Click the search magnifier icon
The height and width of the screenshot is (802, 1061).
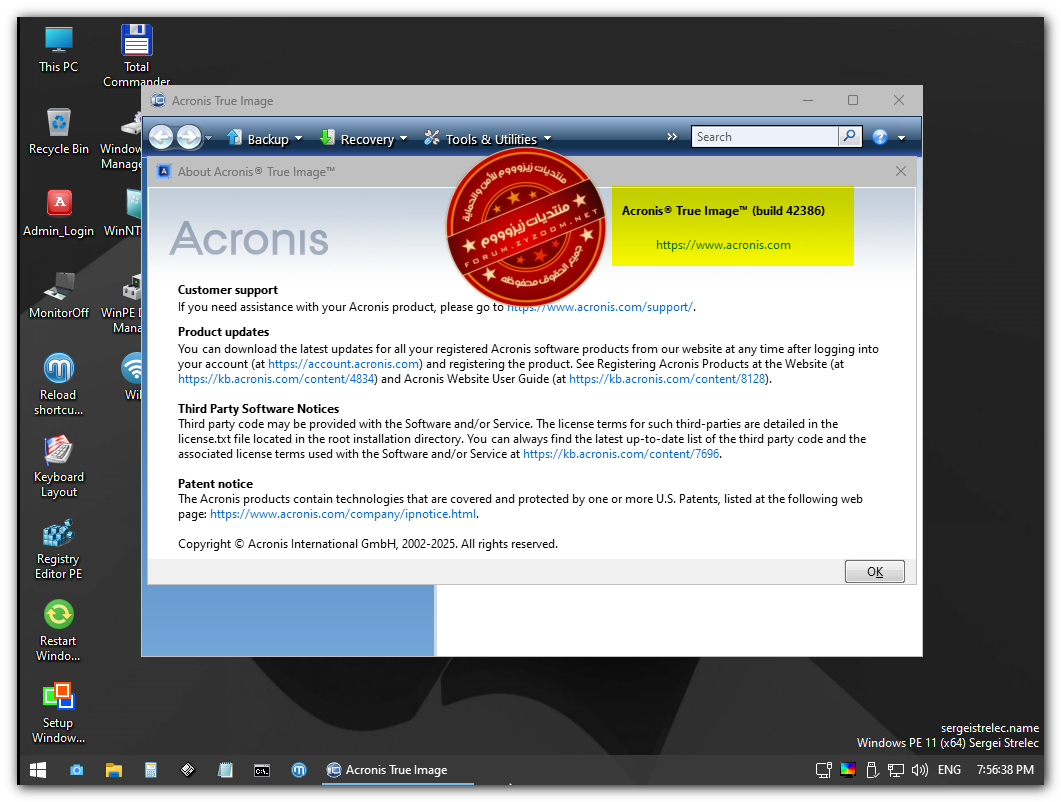tap(849, 137)
